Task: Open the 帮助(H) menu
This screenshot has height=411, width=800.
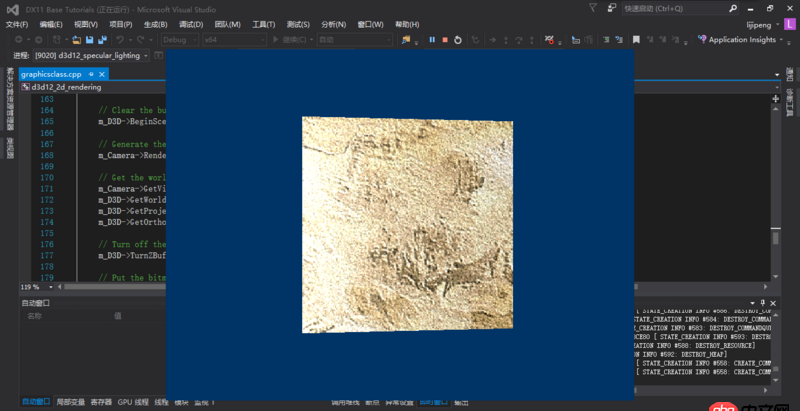Action: click(x=407, y=24)
